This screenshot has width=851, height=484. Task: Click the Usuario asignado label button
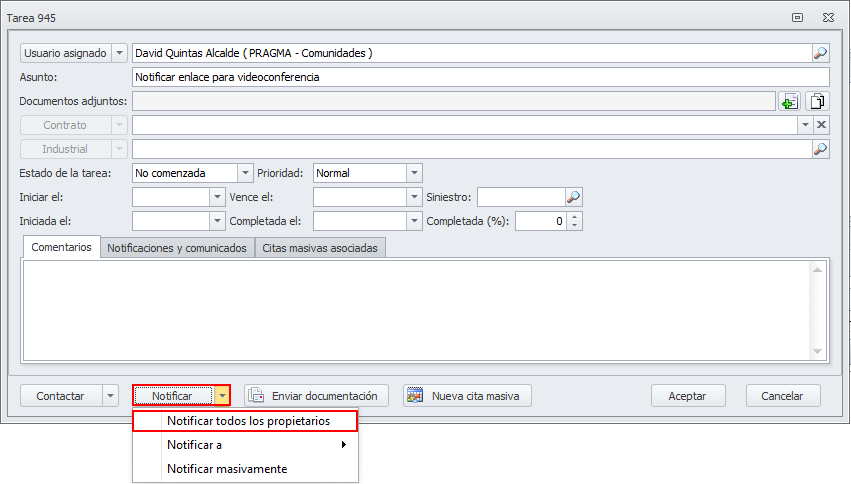[66, 53]
